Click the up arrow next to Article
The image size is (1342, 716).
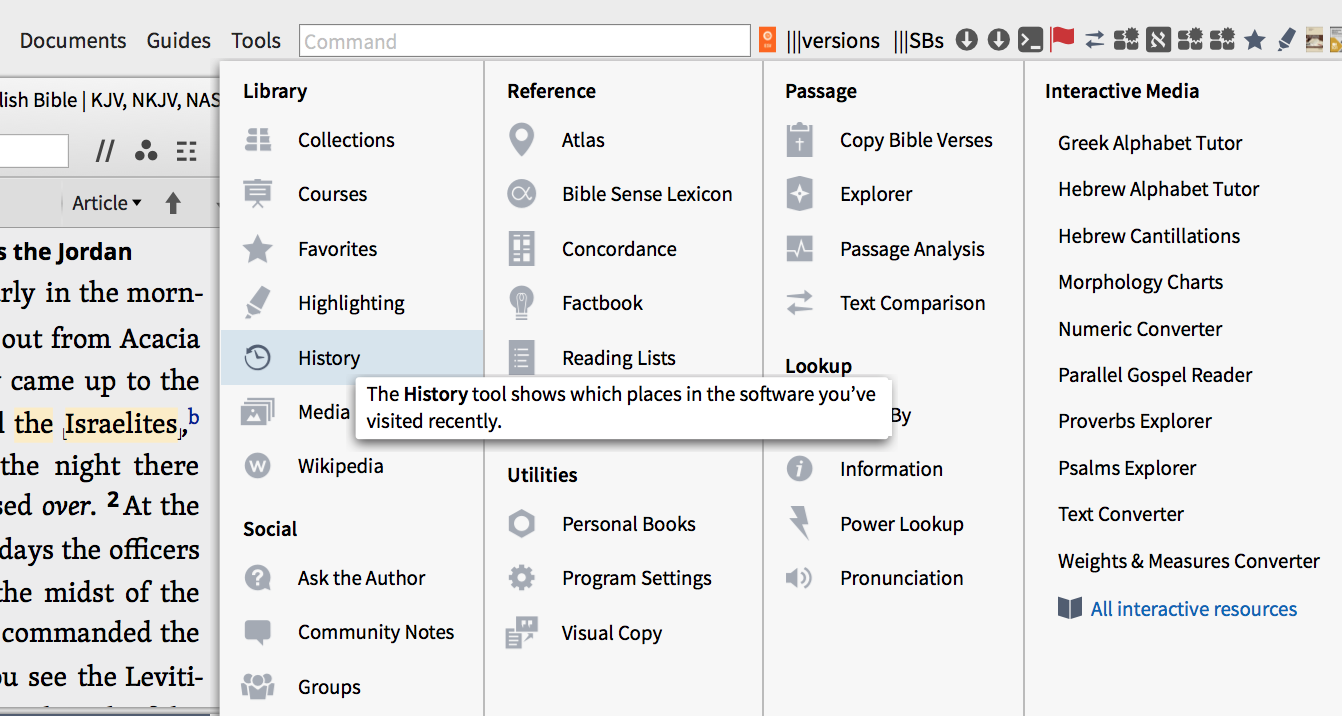173,203
